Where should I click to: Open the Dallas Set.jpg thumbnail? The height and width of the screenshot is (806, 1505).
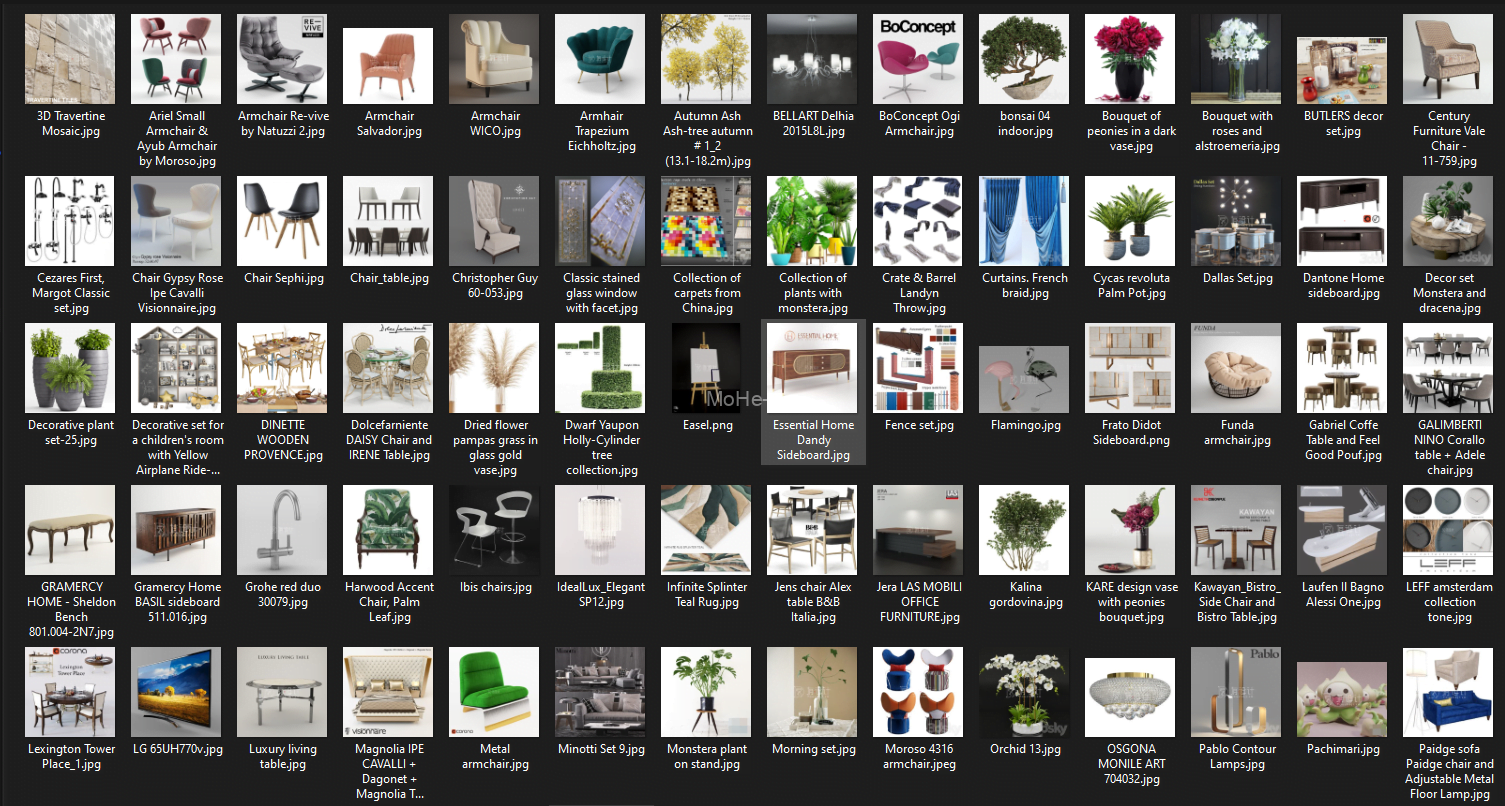pyautogui.click(x=1236, y=221)
